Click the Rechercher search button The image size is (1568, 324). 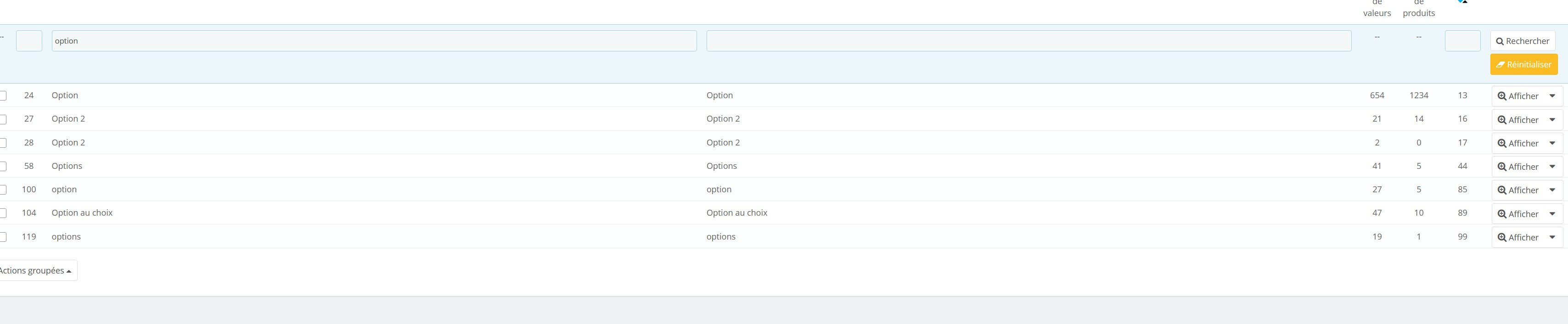point(1523,41)
